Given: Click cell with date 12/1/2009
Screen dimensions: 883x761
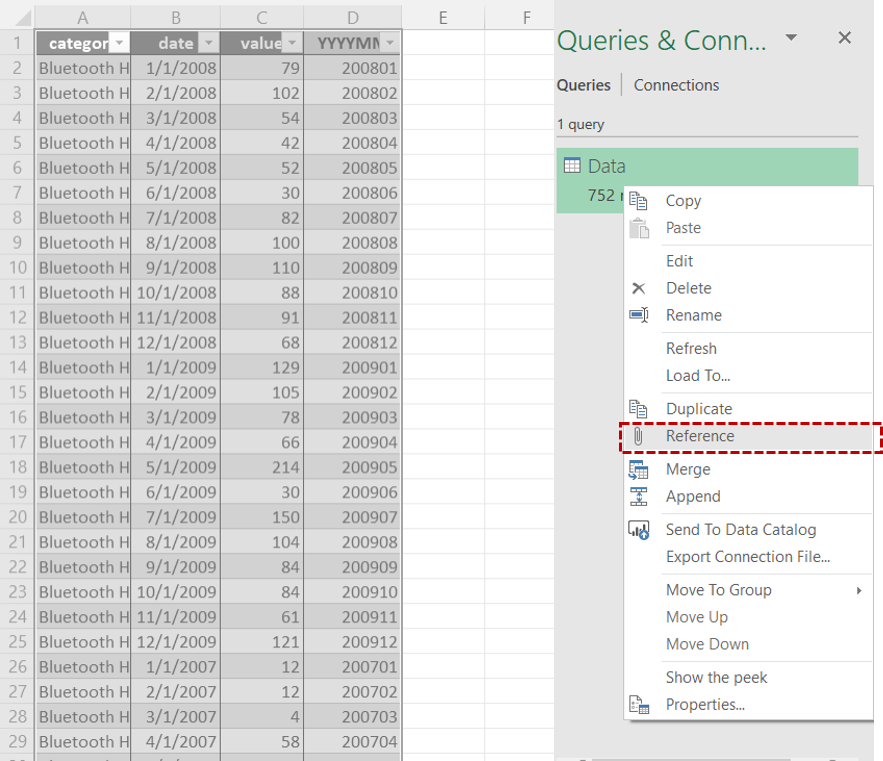Looking at the screenshot, I should [x=176, y=642].
